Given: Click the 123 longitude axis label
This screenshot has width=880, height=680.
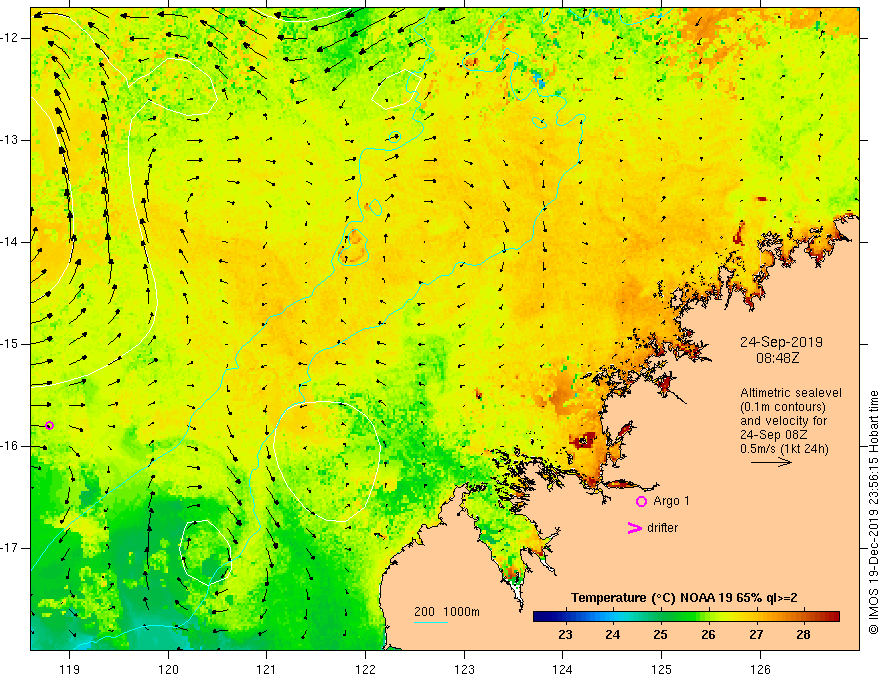Looking at the screenshot, I should click(464, 669).
